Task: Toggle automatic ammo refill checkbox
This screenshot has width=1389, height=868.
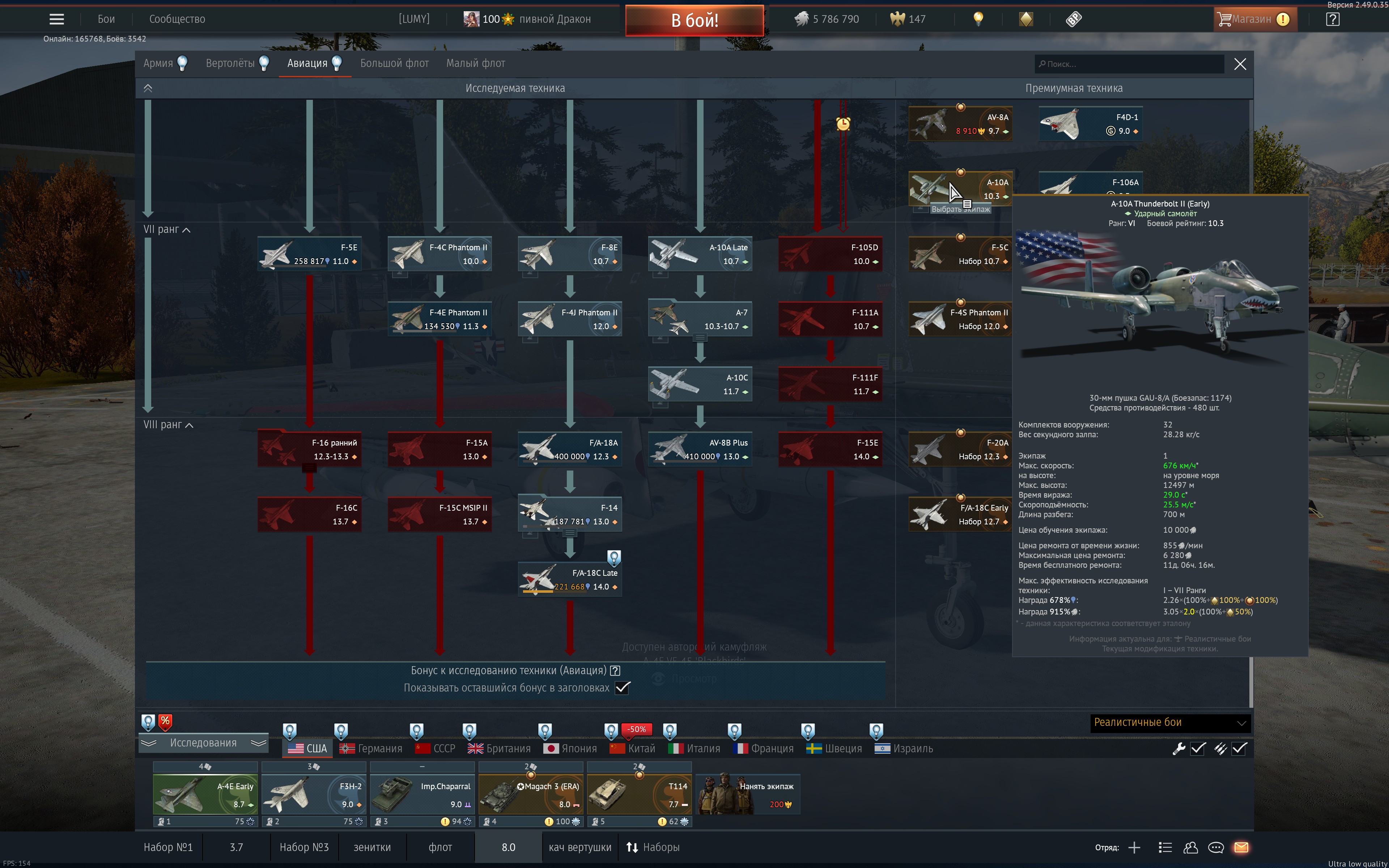Action: pos(1239,748)
